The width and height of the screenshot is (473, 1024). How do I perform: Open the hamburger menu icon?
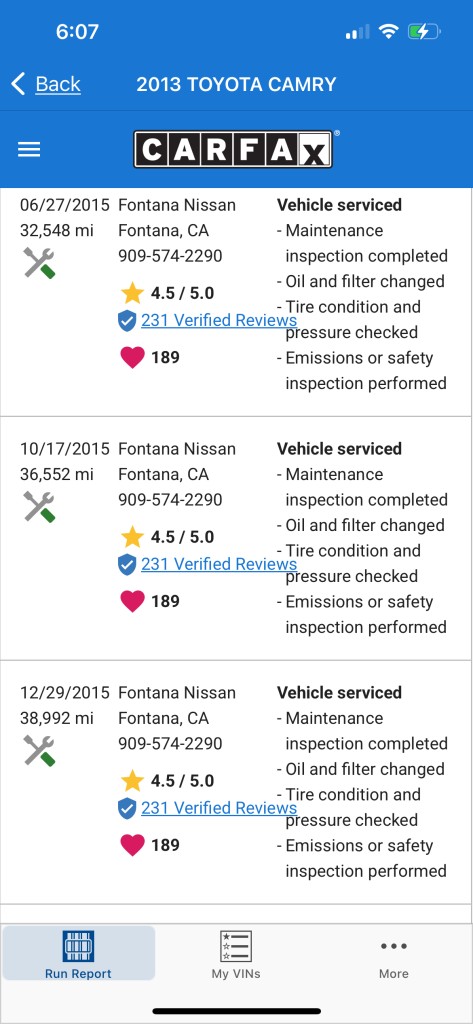point(29,150)
